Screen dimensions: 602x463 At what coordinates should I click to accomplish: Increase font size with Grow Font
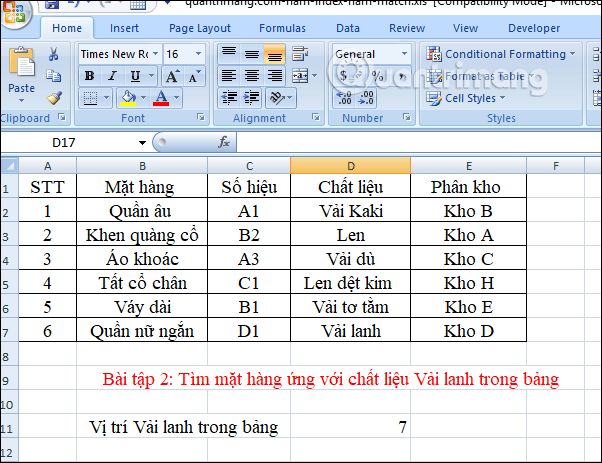point(172,76)
